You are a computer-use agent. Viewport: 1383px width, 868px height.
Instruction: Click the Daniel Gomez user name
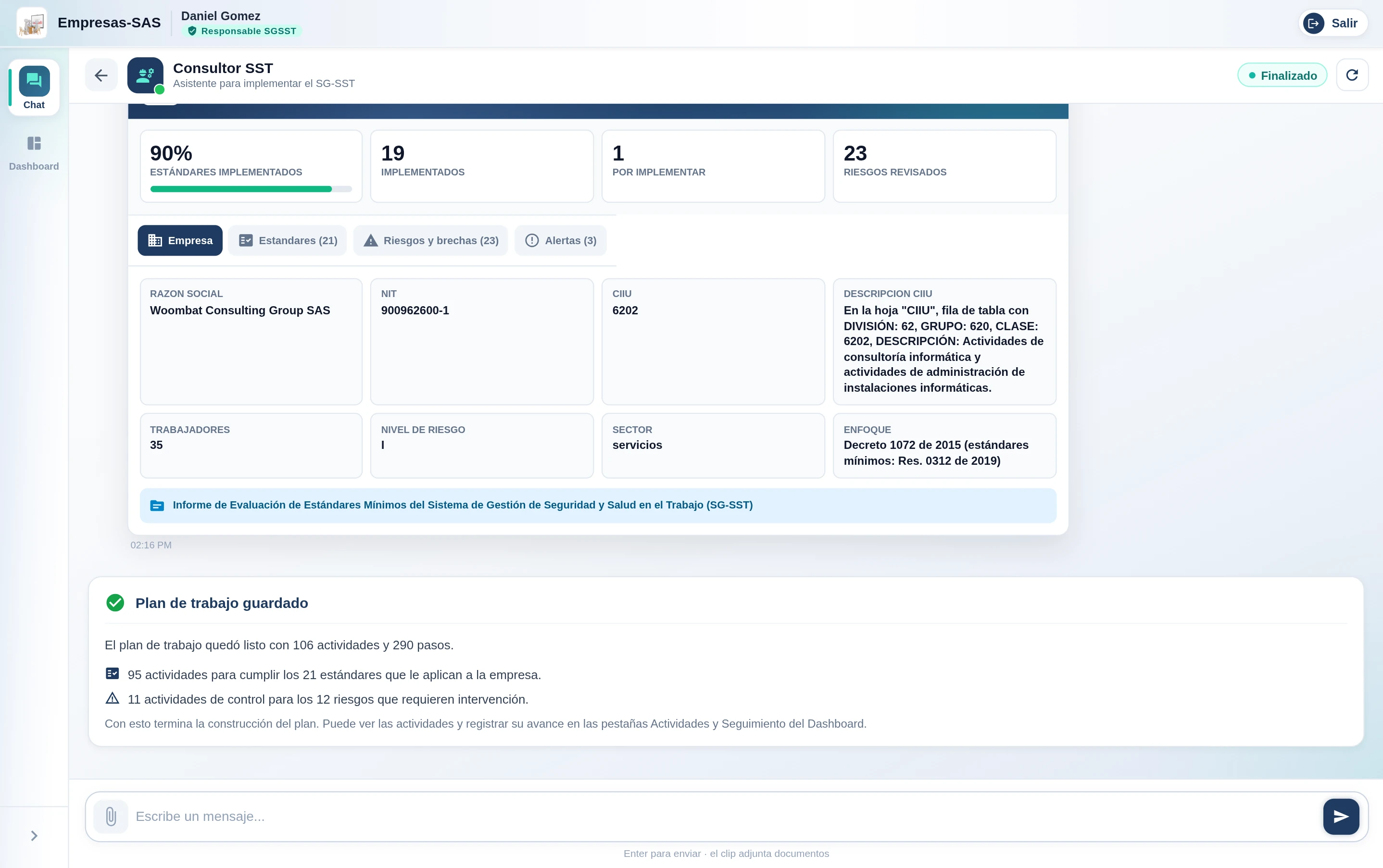pyautogui.click(x=221, y=16)
